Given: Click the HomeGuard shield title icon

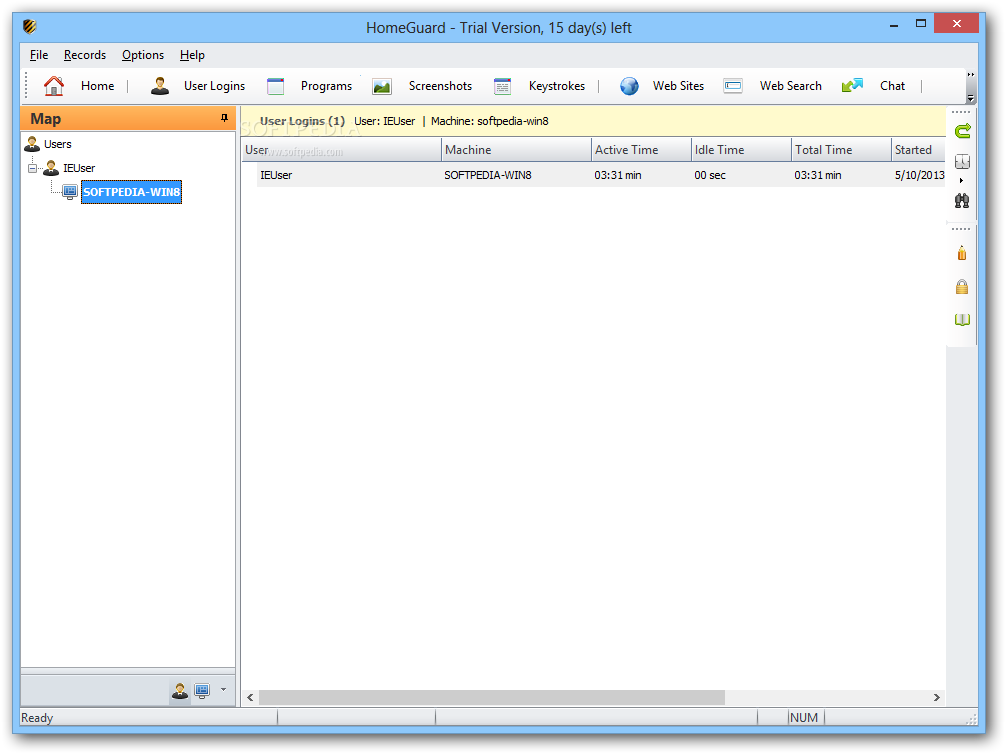Looking at the screenshot, I should tap(30, 27).
